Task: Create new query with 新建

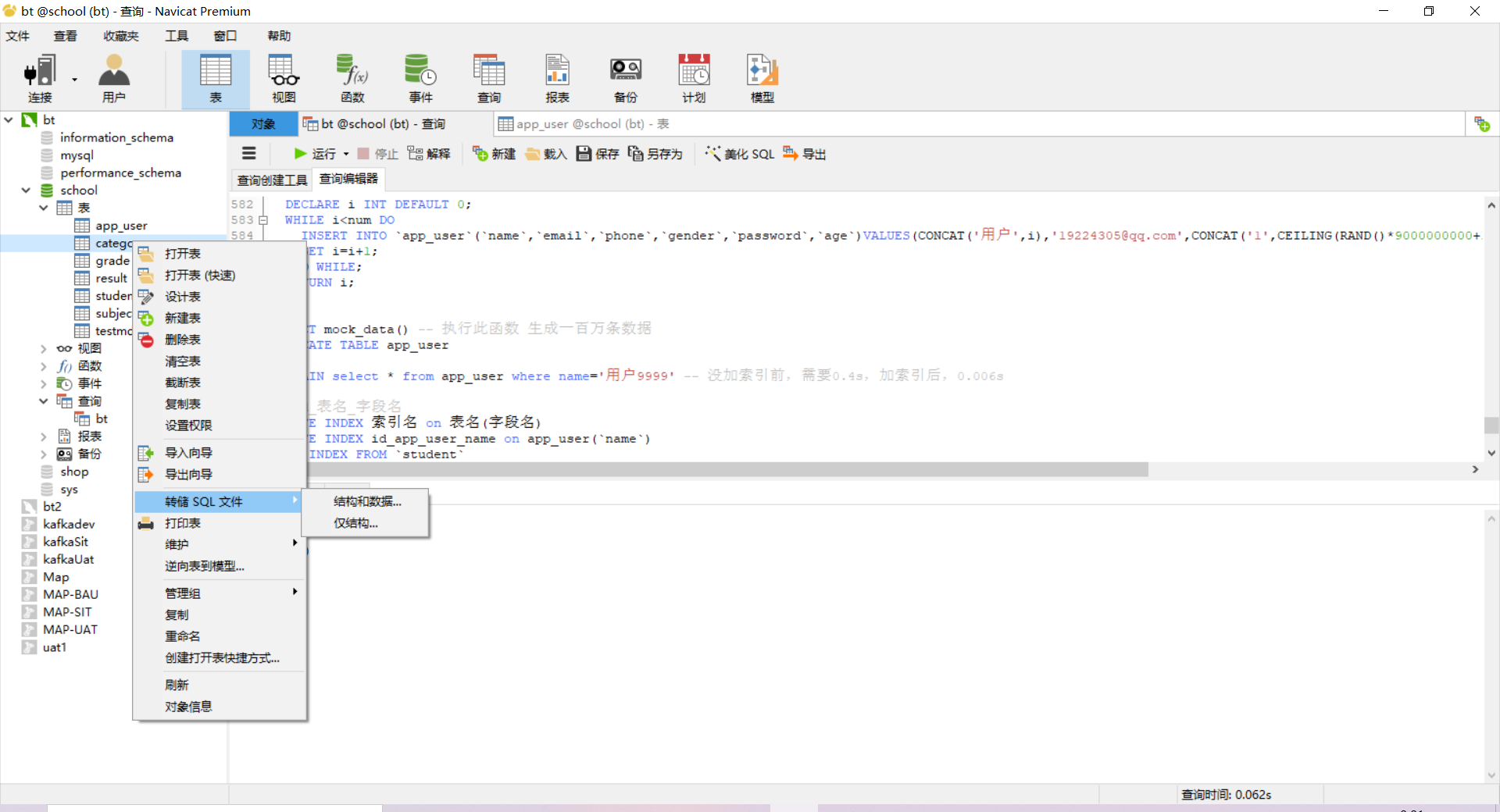Action: [x=494, y=154]
